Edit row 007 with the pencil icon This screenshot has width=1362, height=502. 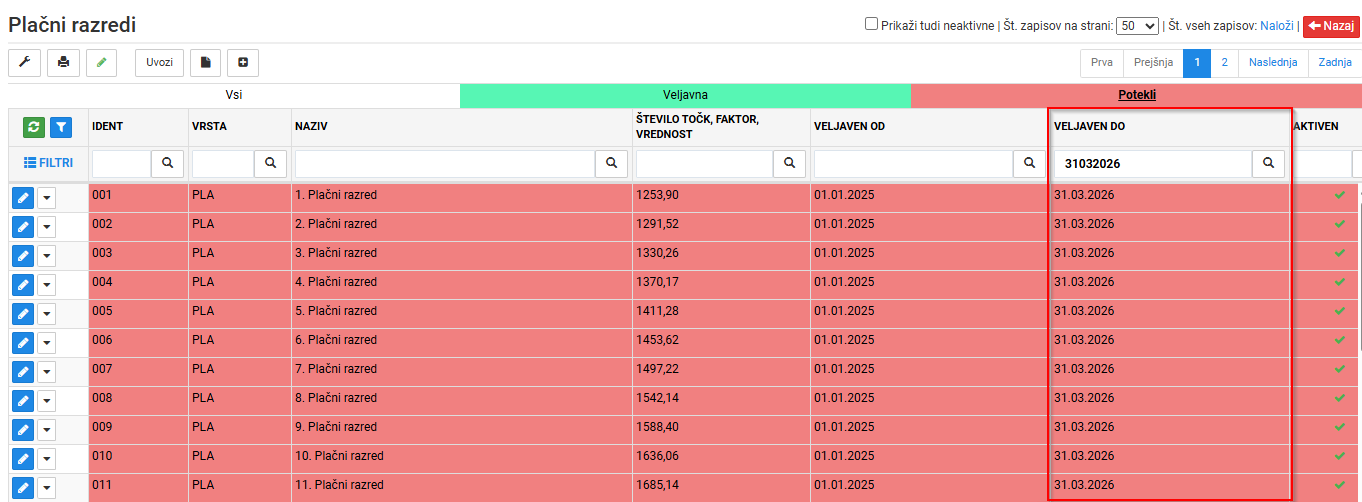[x=23, y=371]
